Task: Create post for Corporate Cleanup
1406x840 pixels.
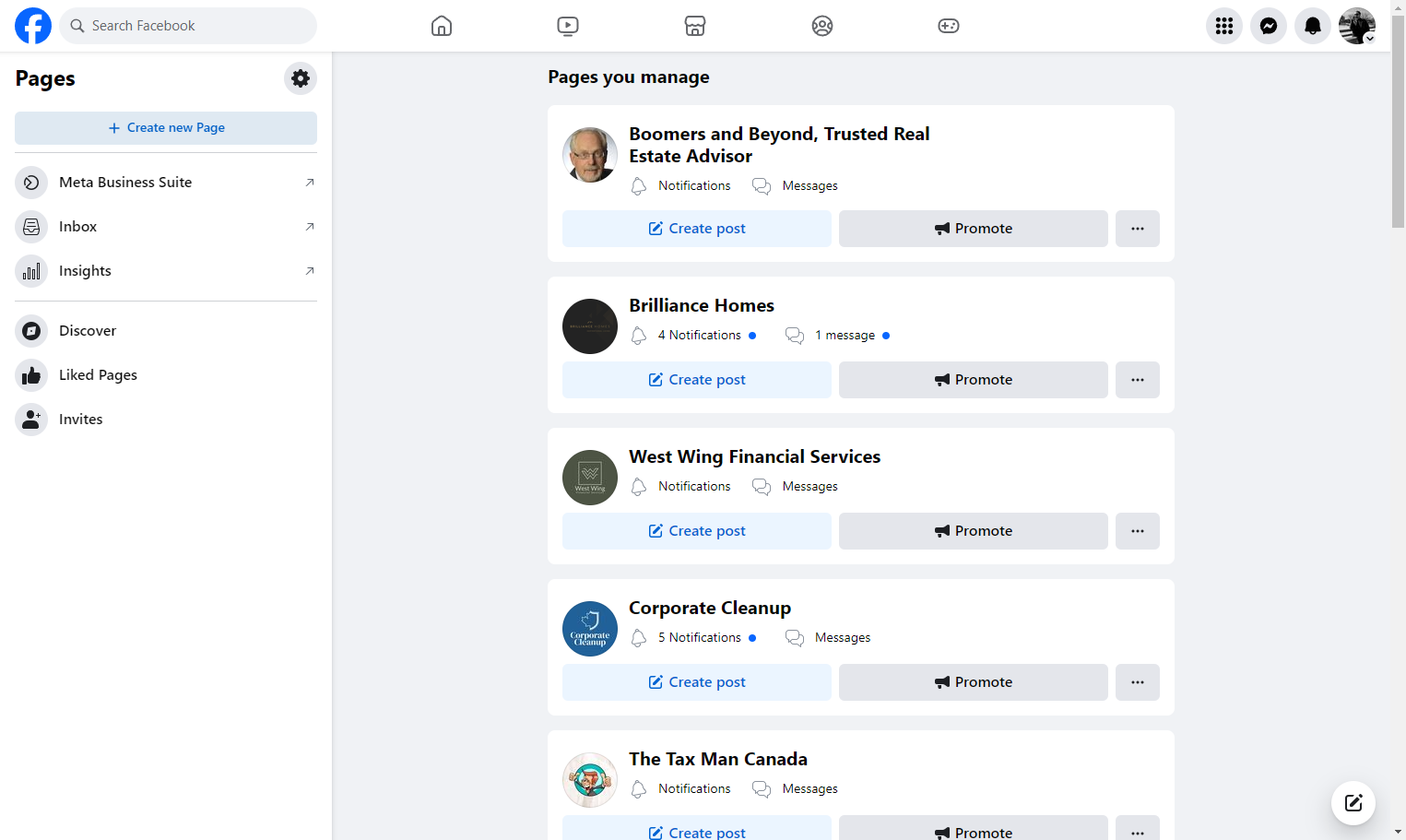Action: [697, 682]
